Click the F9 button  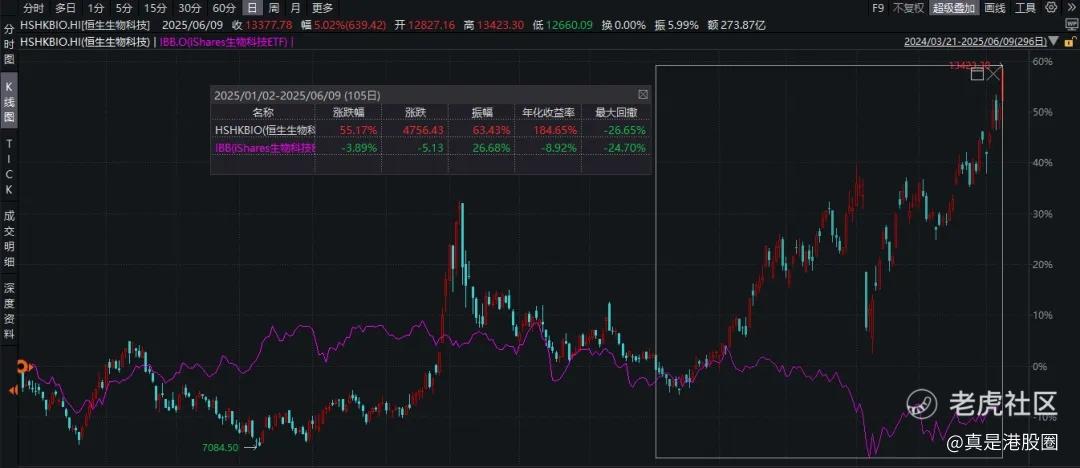[878, 8]
